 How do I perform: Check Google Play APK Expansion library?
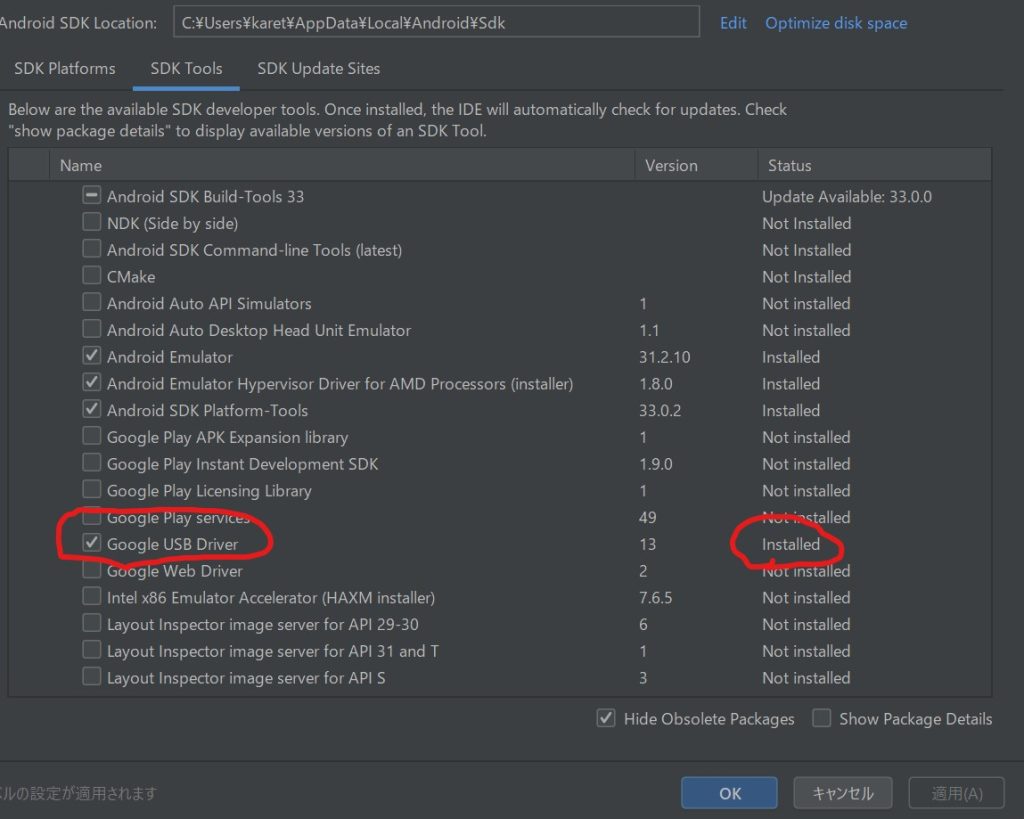(x=91, y=436)
